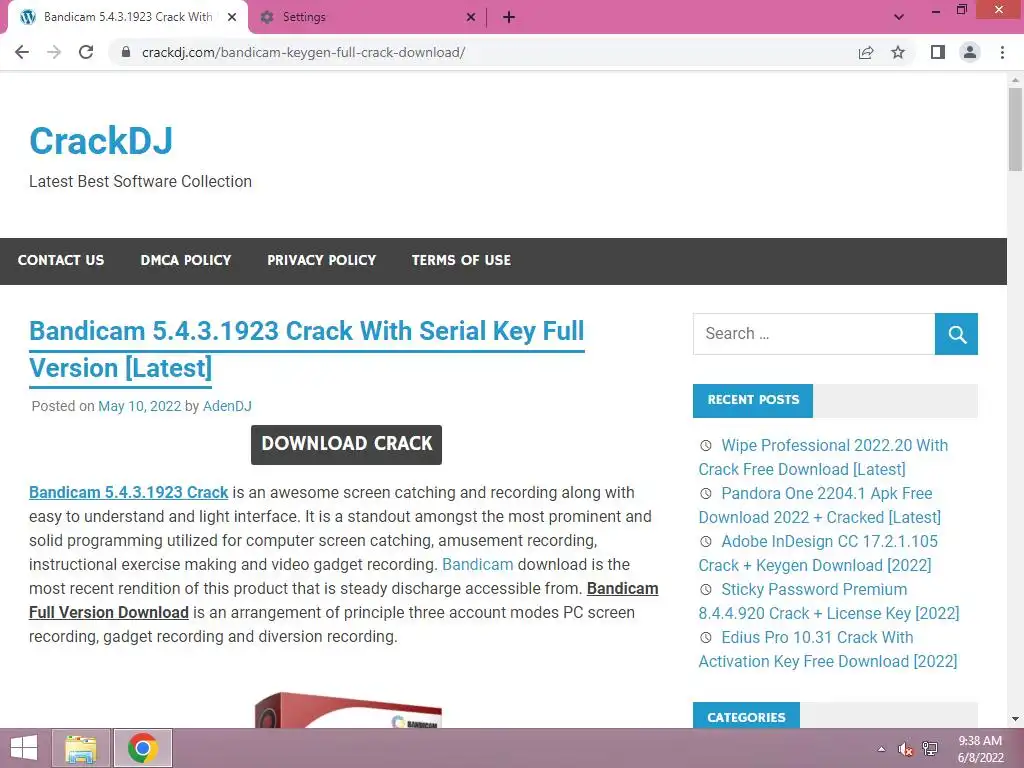Viewport: 1024px width, 768px height.
Task: Click the vertical scrollbar thumb
Action: 1015,129
